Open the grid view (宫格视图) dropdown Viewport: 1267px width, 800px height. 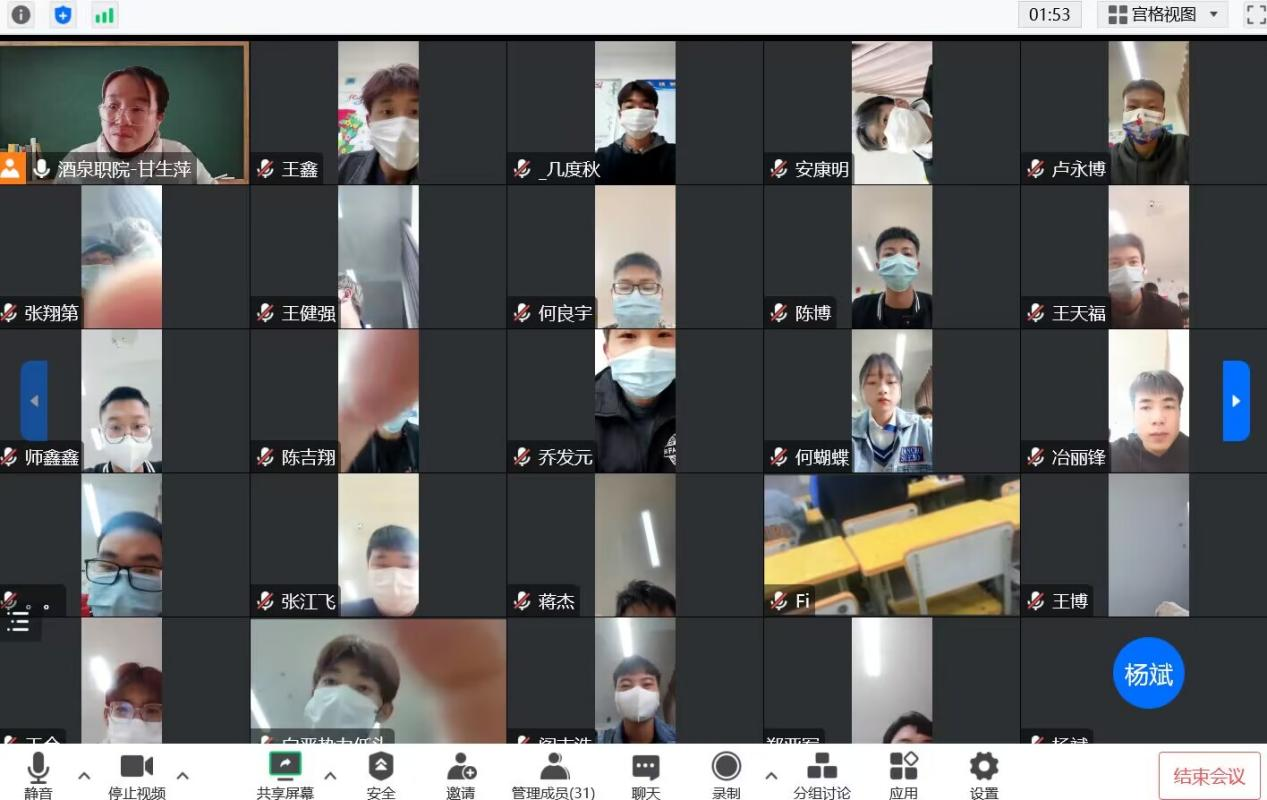(1163, 14)
